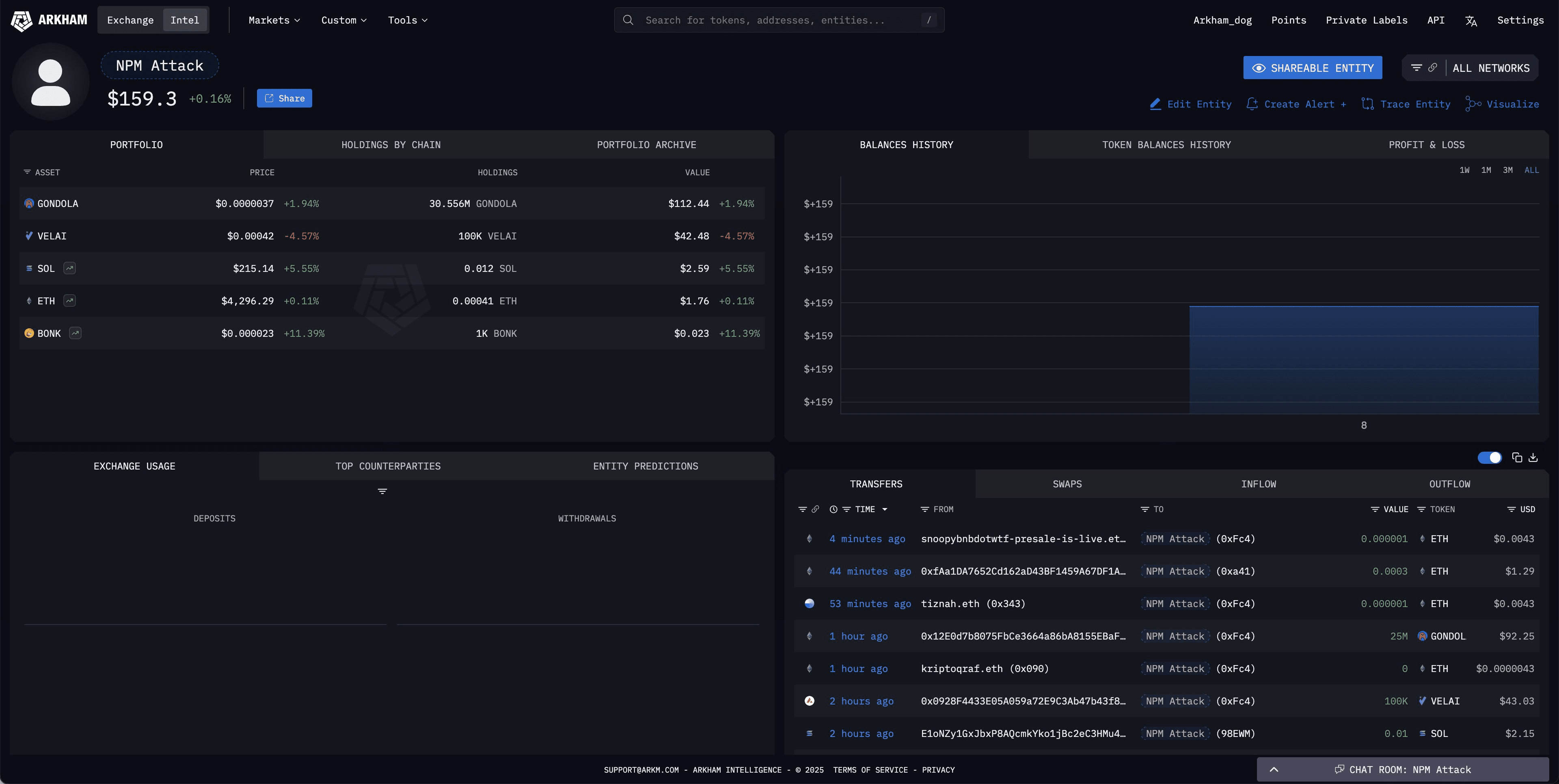Click the transfers header link icon
Screen dimensions: 1559x784
tap(815, 509)
